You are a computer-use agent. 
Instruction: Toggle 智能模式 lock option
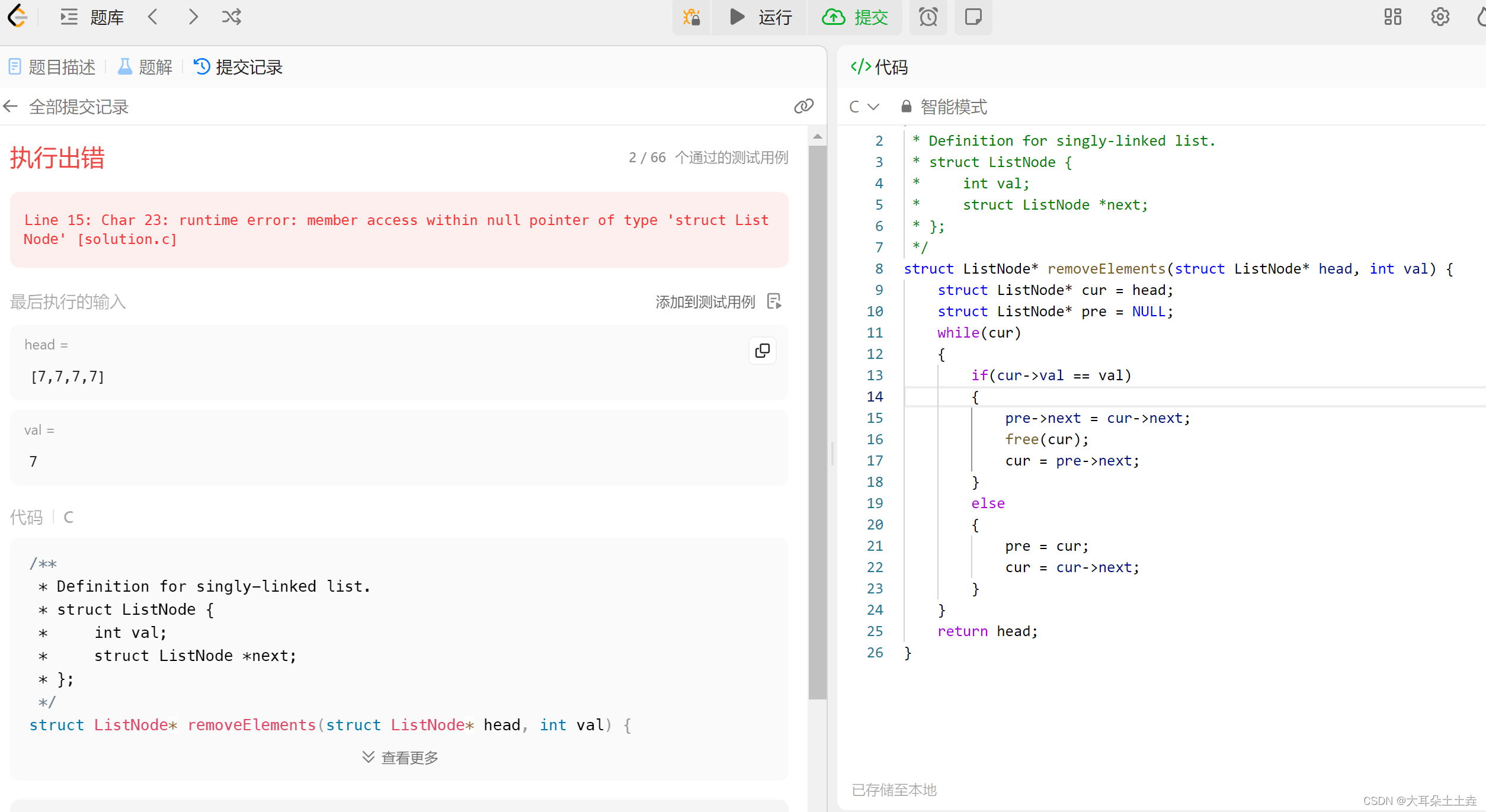tap(944, 107)
